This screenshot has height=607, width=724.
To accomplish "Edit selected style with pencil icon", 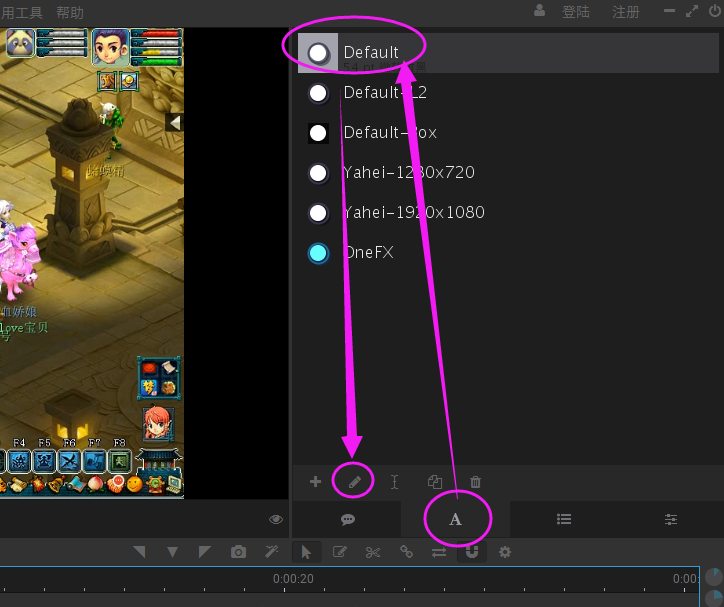I will pos(354,482).
